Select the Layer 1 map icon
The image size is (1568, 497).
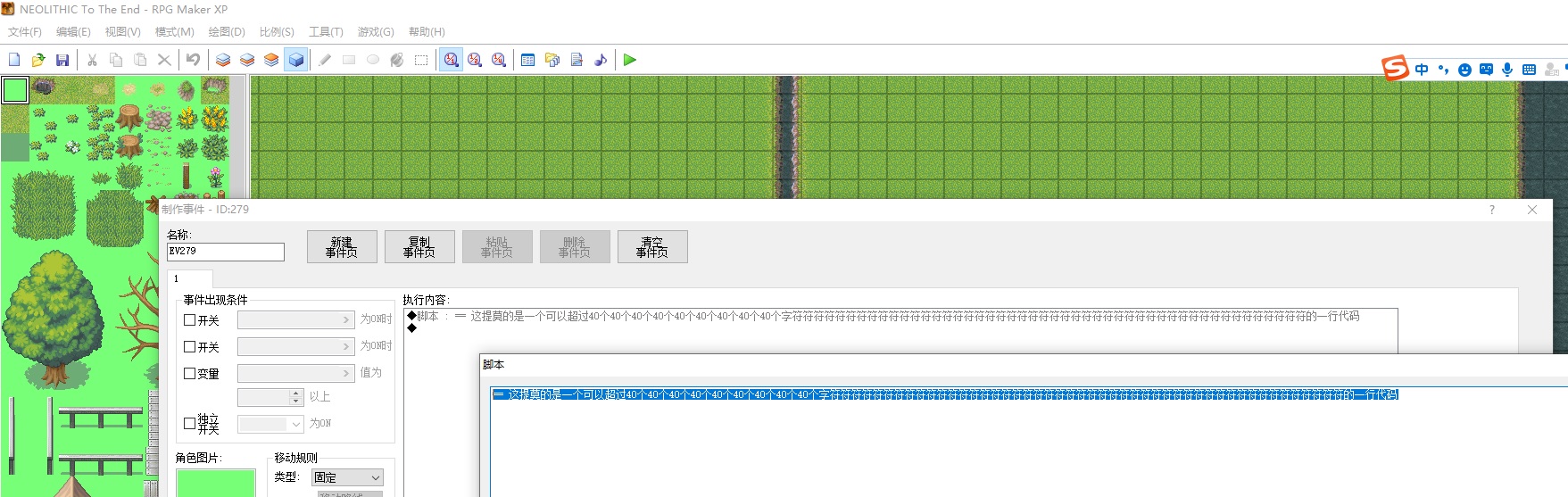pyautogui.click(x=223, y=60)
